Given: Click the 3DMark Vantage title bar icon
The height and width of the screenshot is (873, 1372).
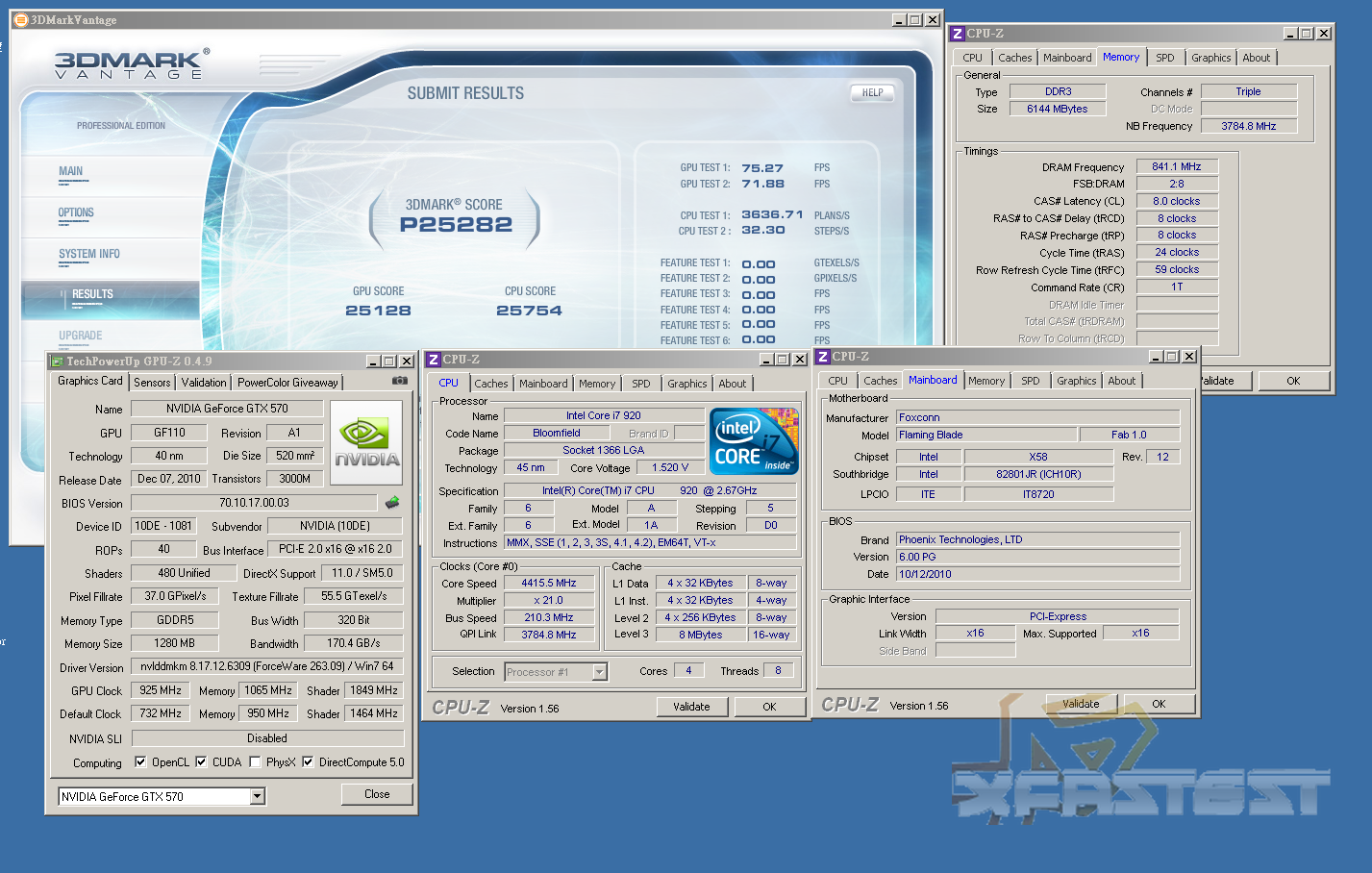Looking at the screenshot, I should point(20,19).
